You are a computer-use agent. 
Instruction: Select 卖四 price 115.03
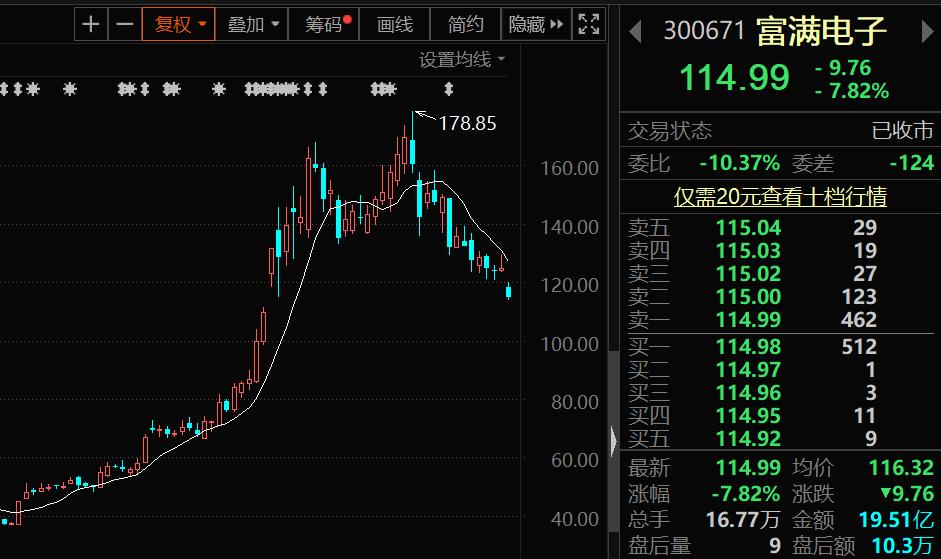748,250
